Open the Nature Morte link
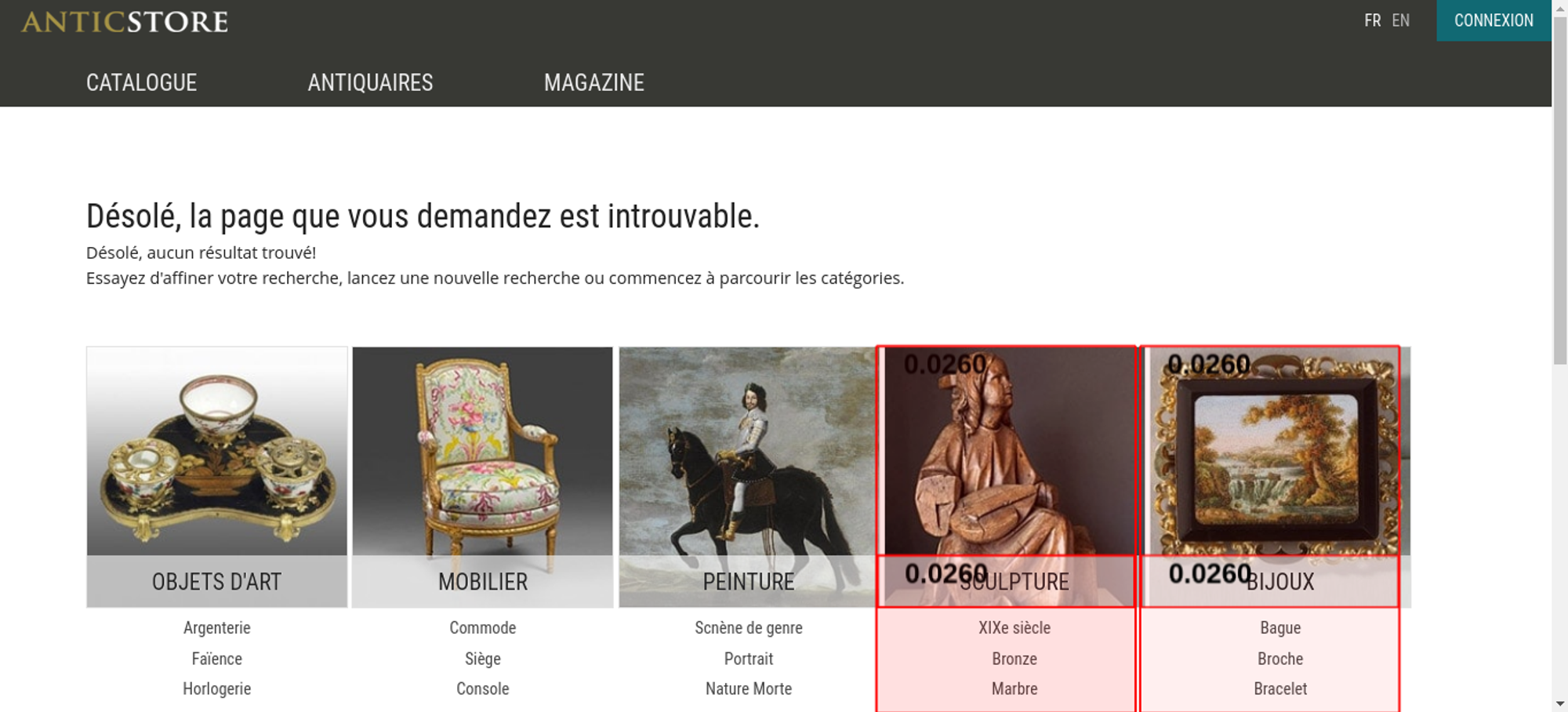This screenshot has height=712, width=1568. coord(749,689)
